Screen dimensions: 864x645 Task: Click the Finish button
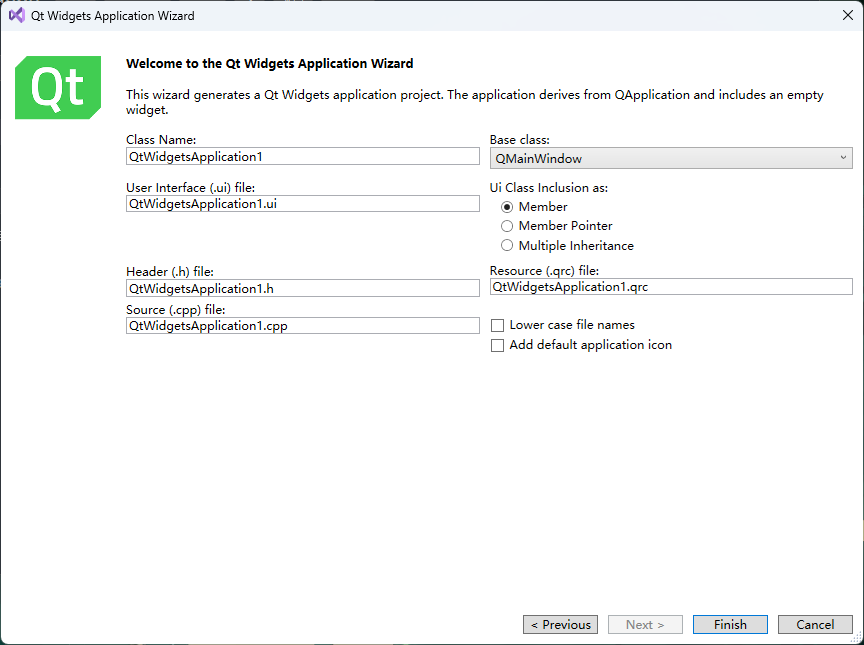pyautogui.click(x=730, y=625)
